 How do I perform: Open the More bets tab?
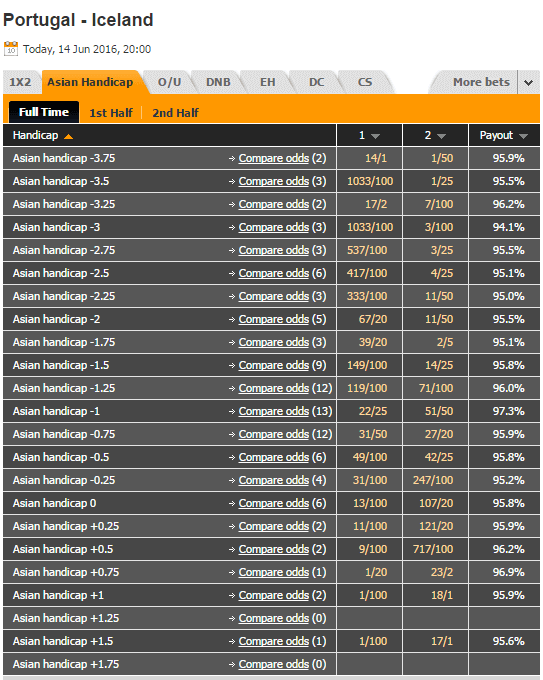pos(481,82)
